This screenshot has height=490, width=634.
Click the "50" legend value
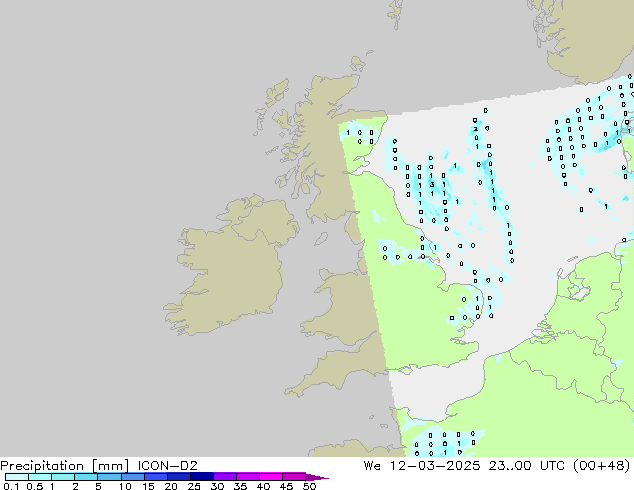(309, 486)
